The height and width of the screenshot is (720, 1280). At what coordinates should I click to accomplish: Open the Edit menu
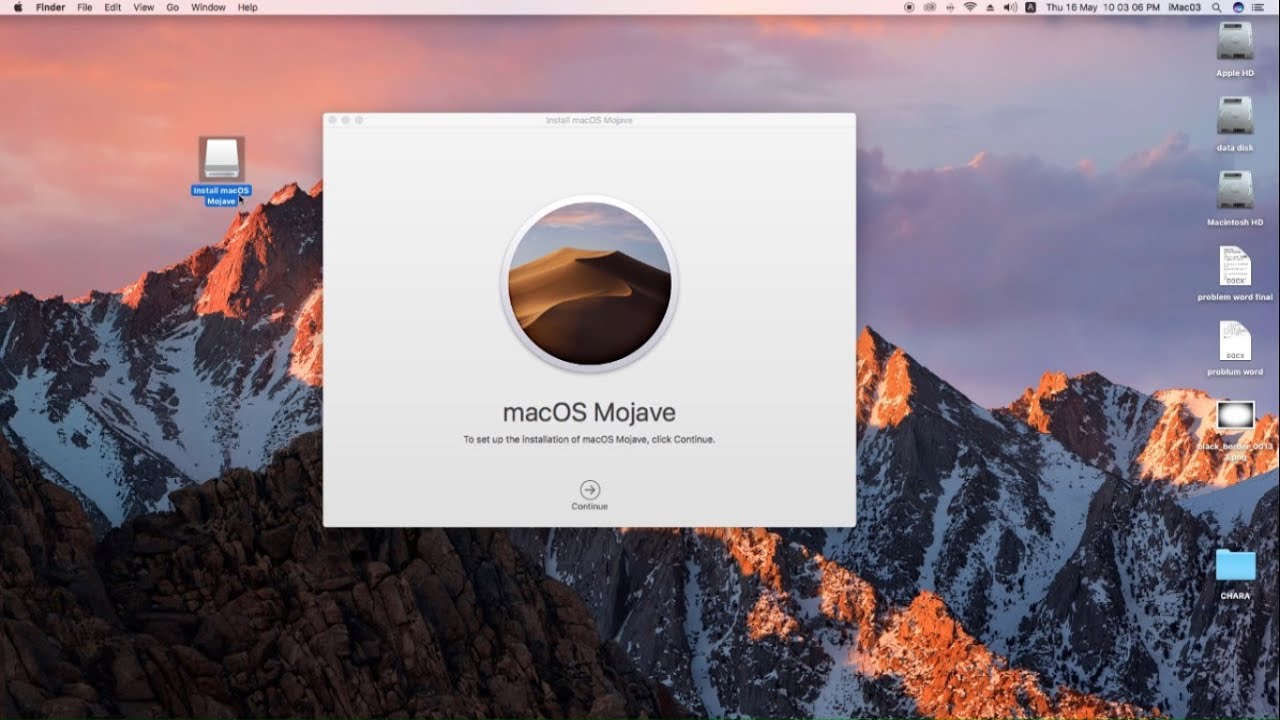click(x=113, y=7)
